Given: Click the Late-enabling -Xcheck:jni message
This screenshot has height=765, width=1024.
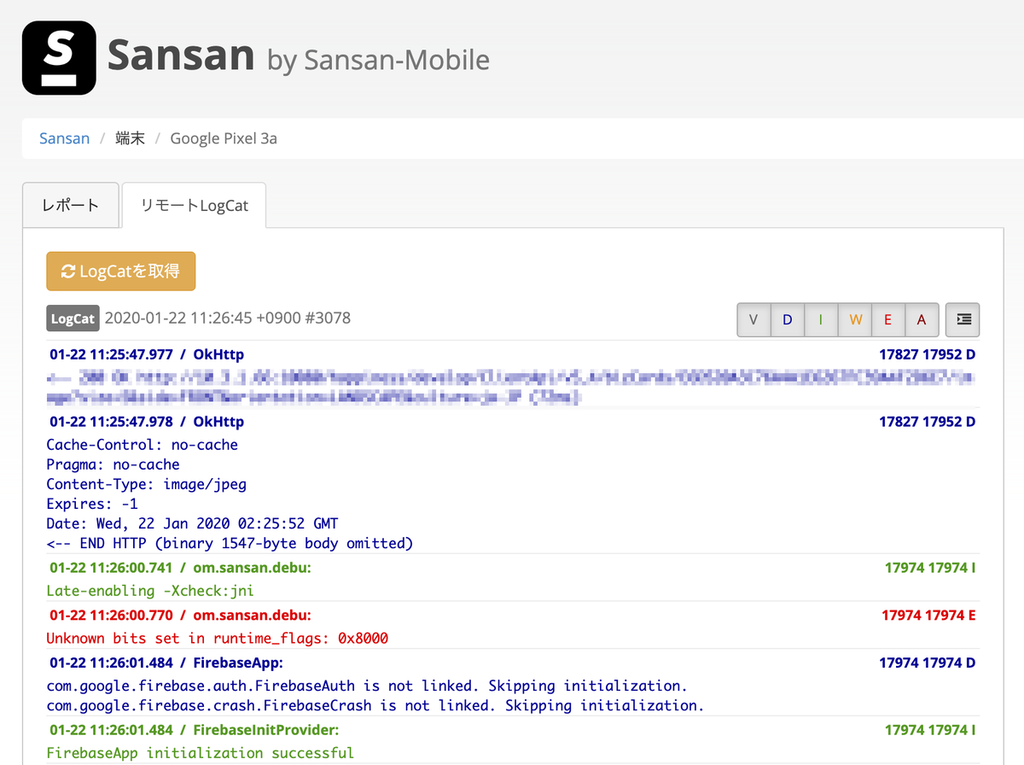Looking at the screenshot, I should (x=150, y=591).
